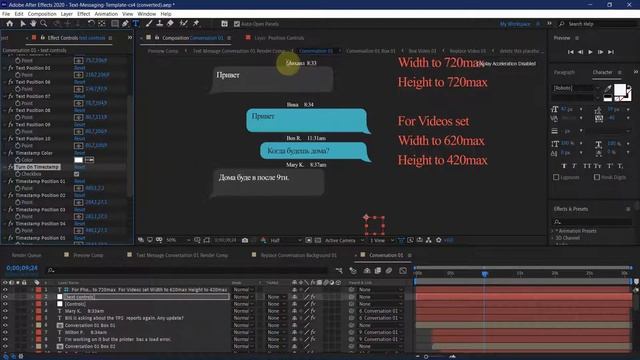Screen dimensions: 640x360
Task: Click the timeline current-time indicator
Action: coord(484,273)
